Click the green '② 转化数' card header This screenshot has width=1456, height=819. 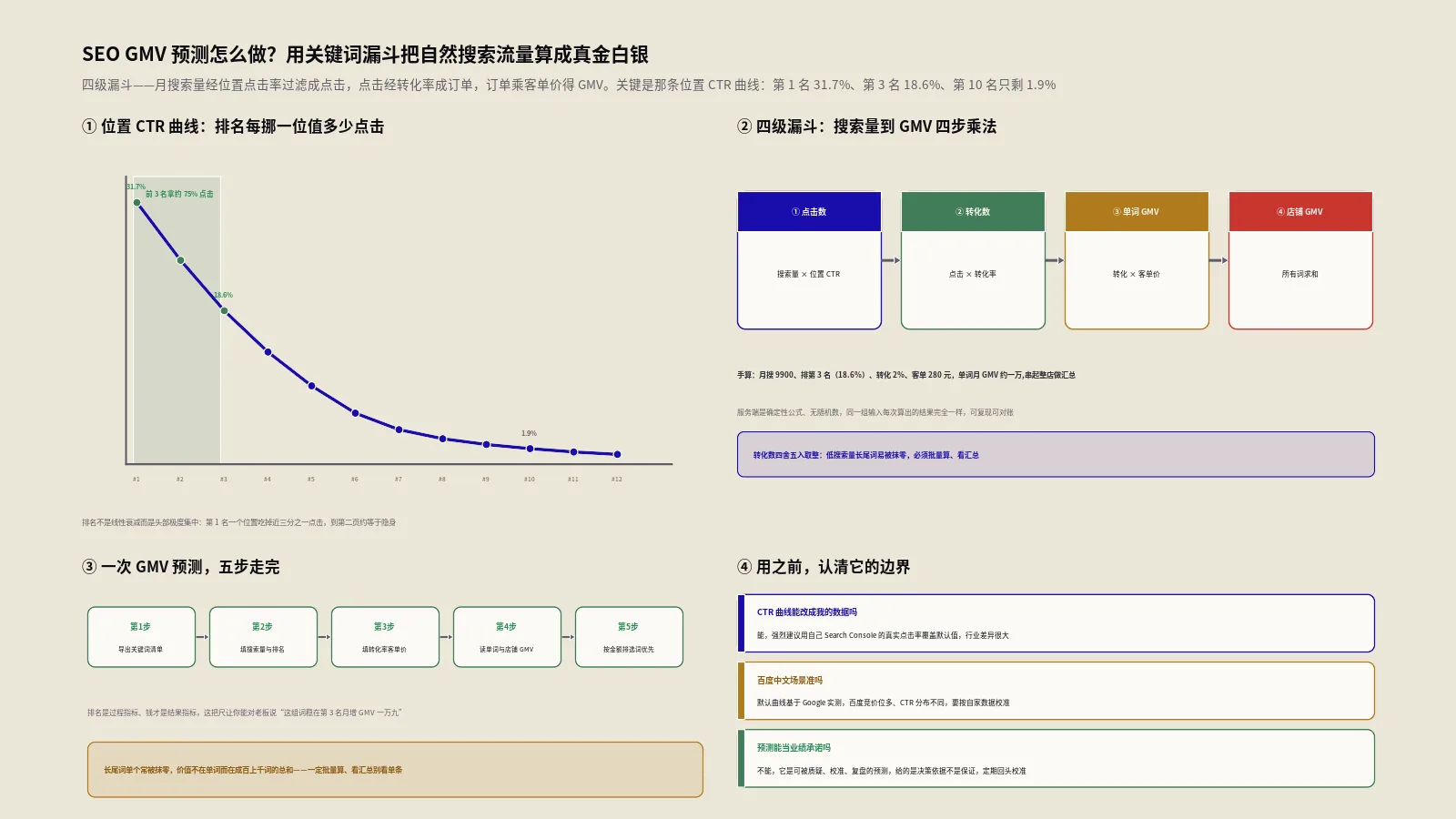973,211
